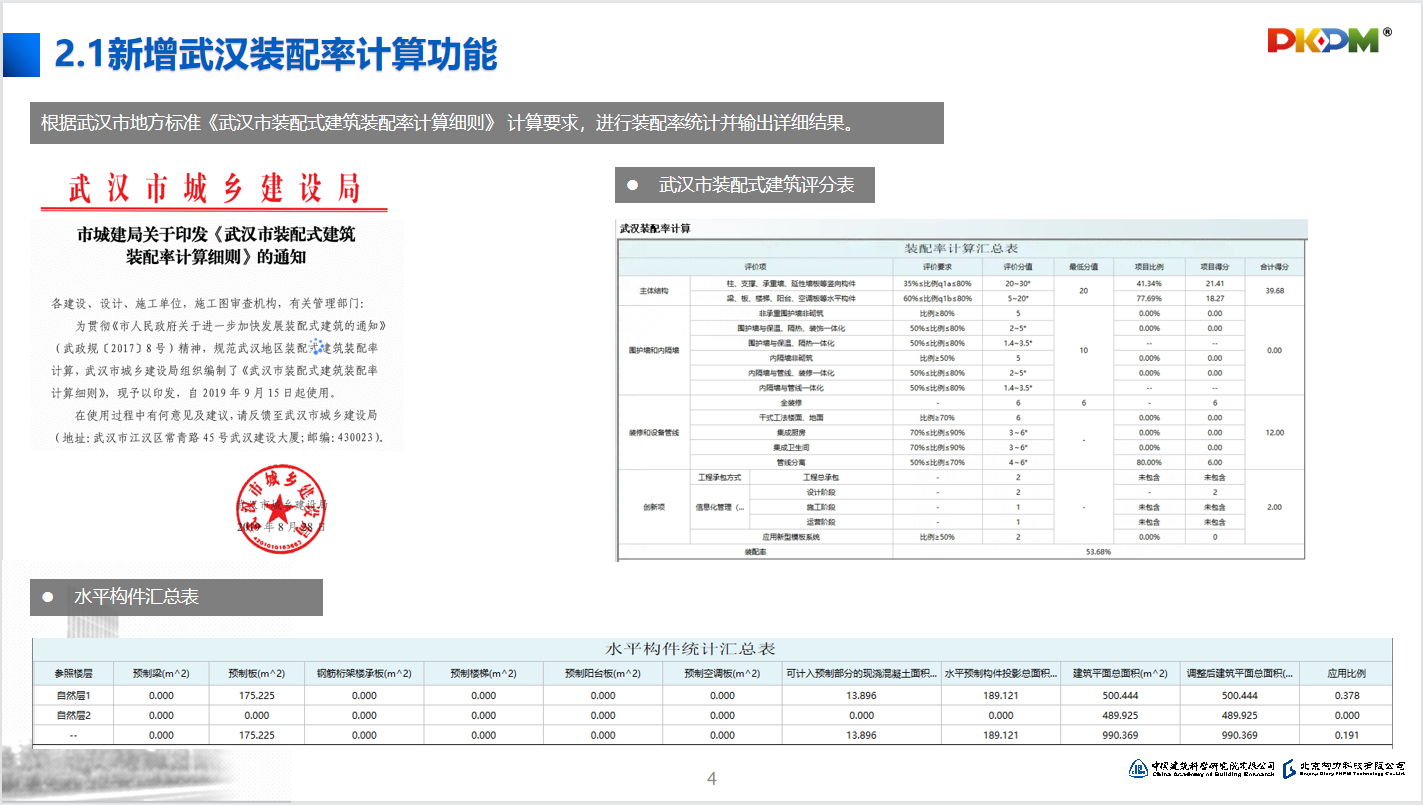Image resolution: width=1423 pixels, height=805 pixels.
Task: Click the 应用比例 column header
Action: tap(1346, 673)
